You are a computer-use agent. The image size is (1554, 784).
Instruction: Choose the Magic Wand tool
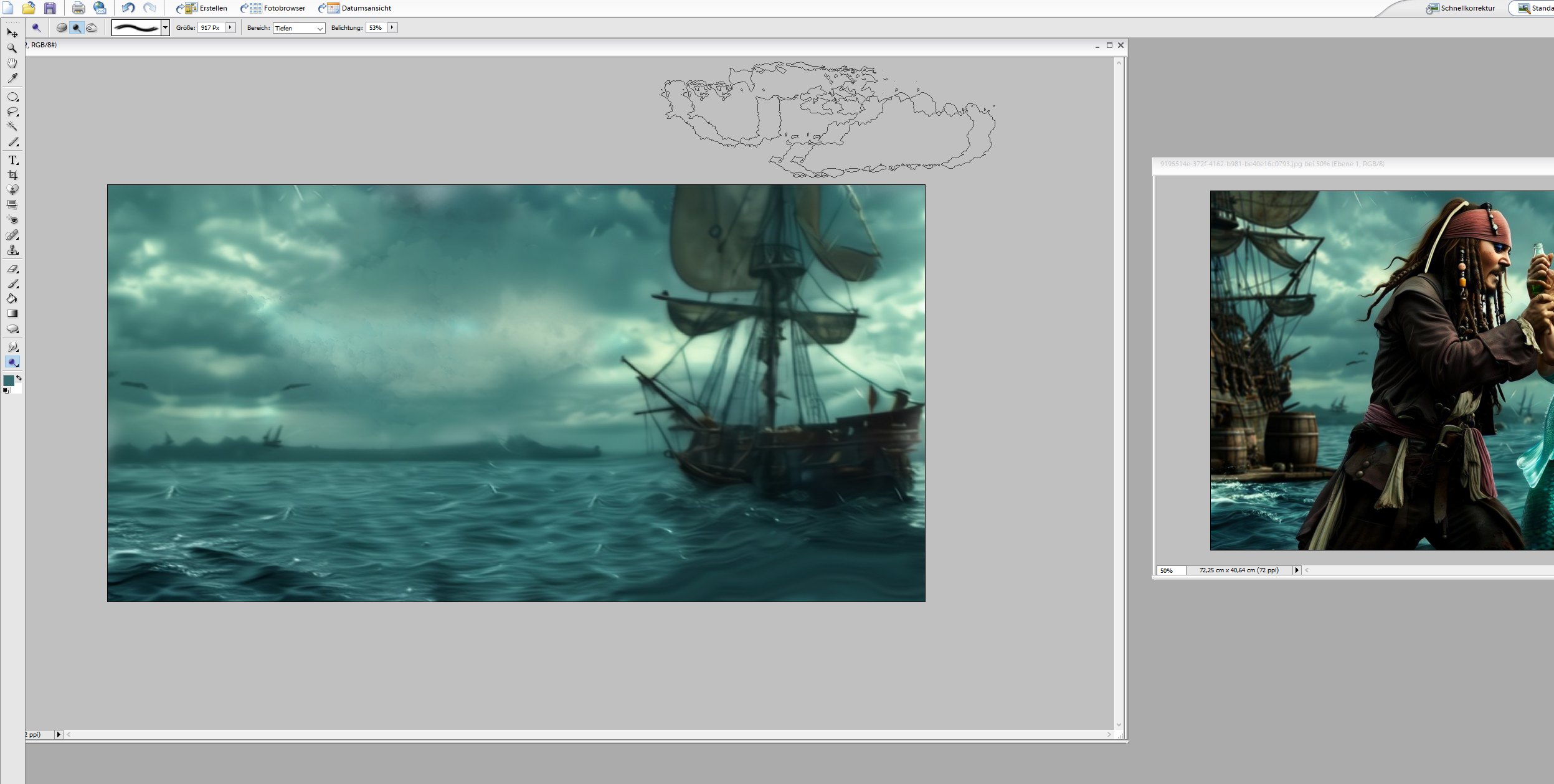click(x=12, y=126)
